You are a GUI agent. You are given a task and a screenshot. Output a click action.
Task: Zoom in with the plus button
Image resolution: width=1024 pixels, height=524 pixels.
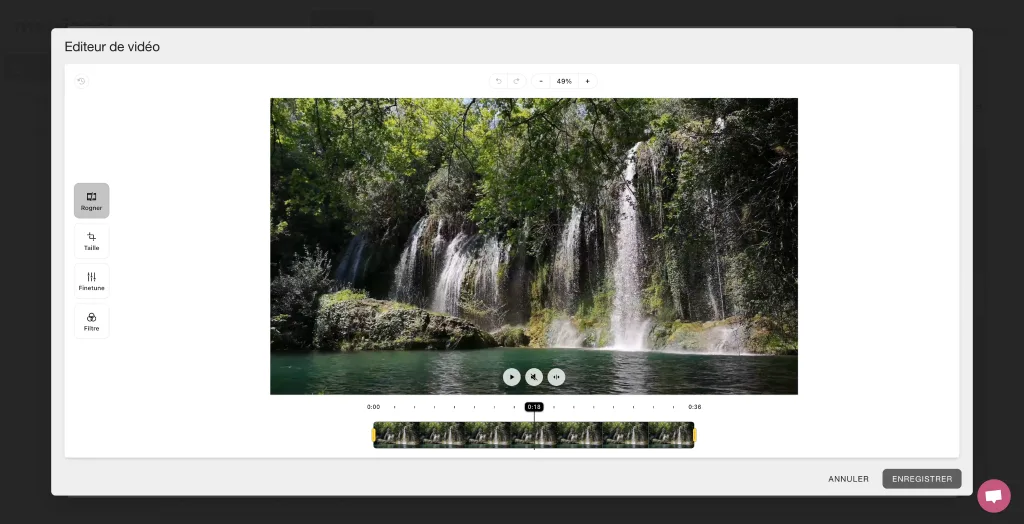[587, 81]
